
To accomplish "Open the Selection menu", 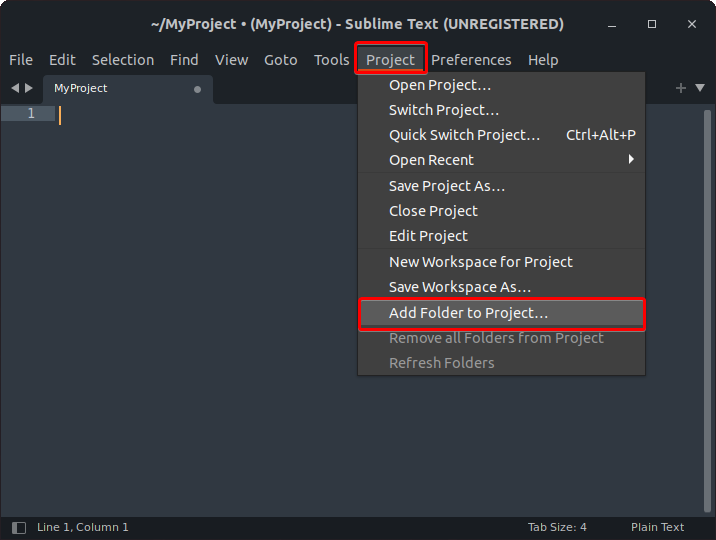I will point(123,60).
